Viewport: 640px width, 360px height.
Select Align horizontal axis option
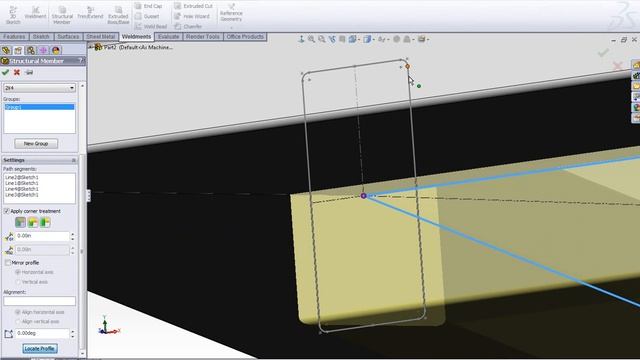(18, 312)
